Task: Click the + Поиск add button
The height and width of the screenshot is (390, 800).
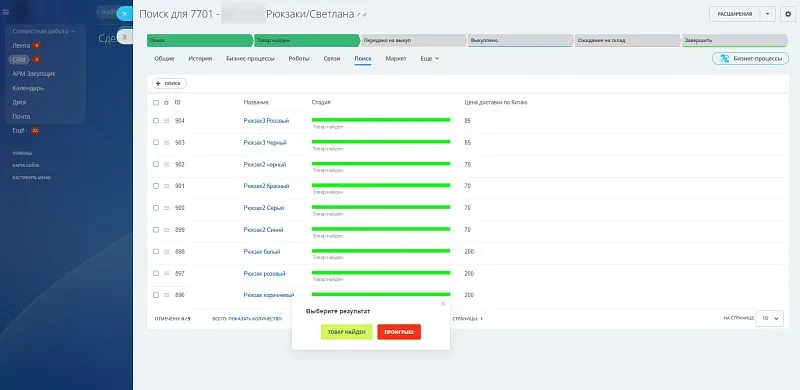Action: pyautogui.click(x=169, y=83)
